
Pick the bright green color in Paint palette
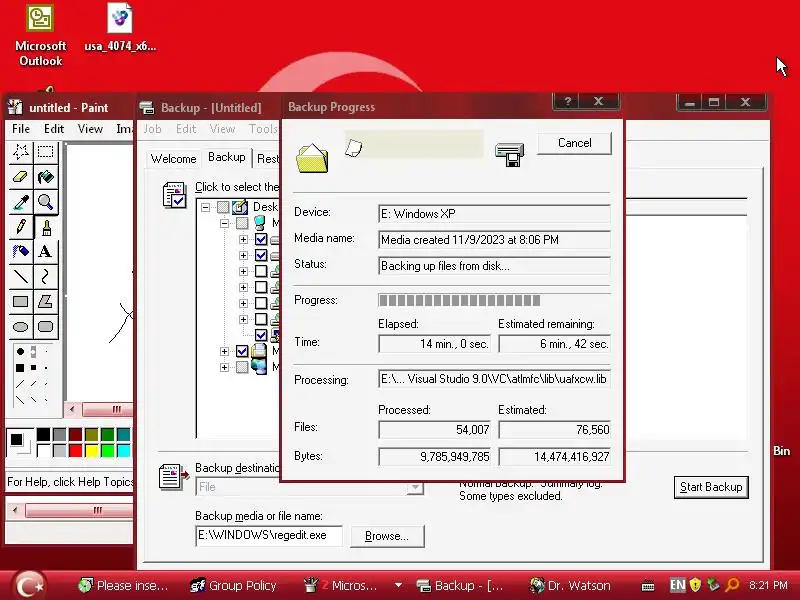coord(107,451)
